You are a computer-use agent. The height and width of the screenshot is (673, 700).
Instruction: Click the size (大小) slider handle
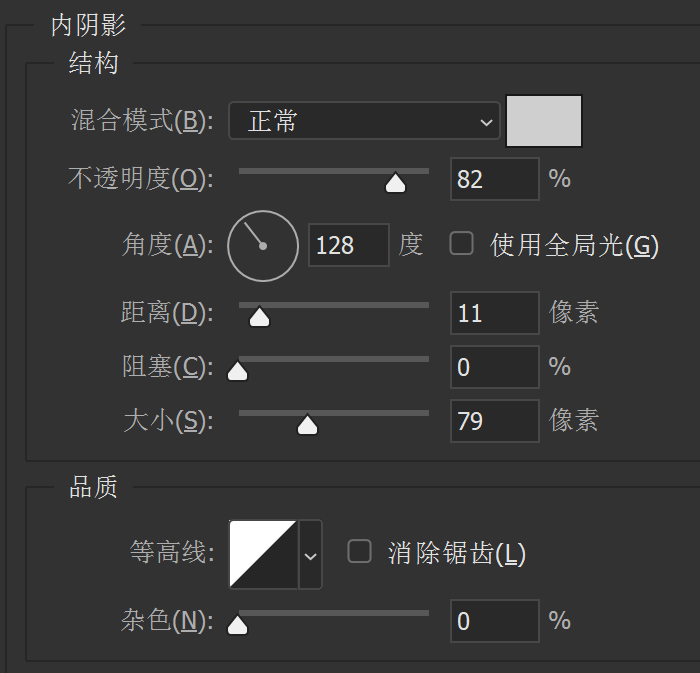308,426
